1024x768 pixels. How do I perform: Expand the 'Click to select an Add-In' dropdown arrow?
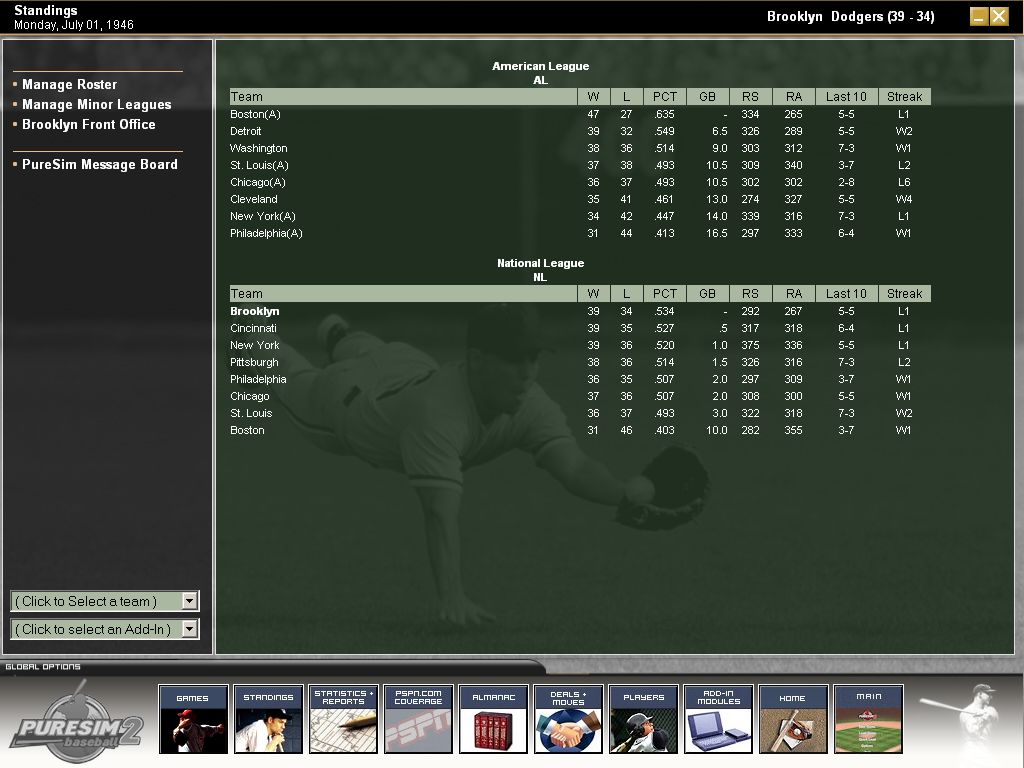tap(189, 629)
